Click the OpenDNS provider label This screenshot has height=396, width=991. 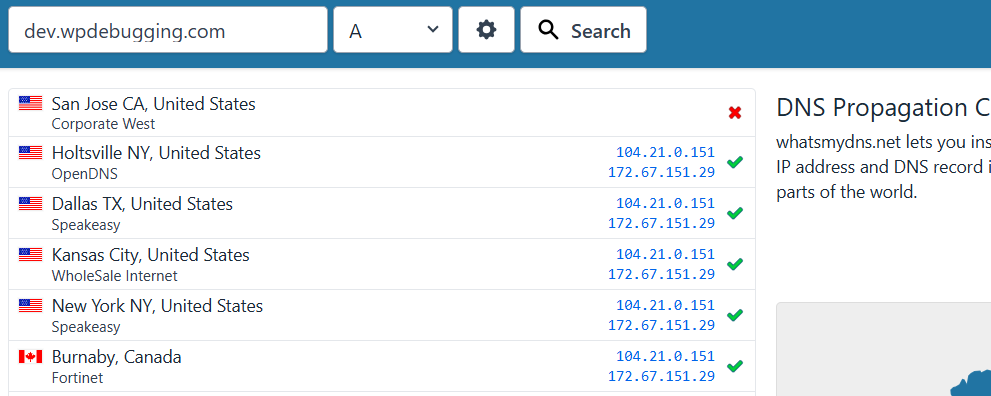(85, 174)
